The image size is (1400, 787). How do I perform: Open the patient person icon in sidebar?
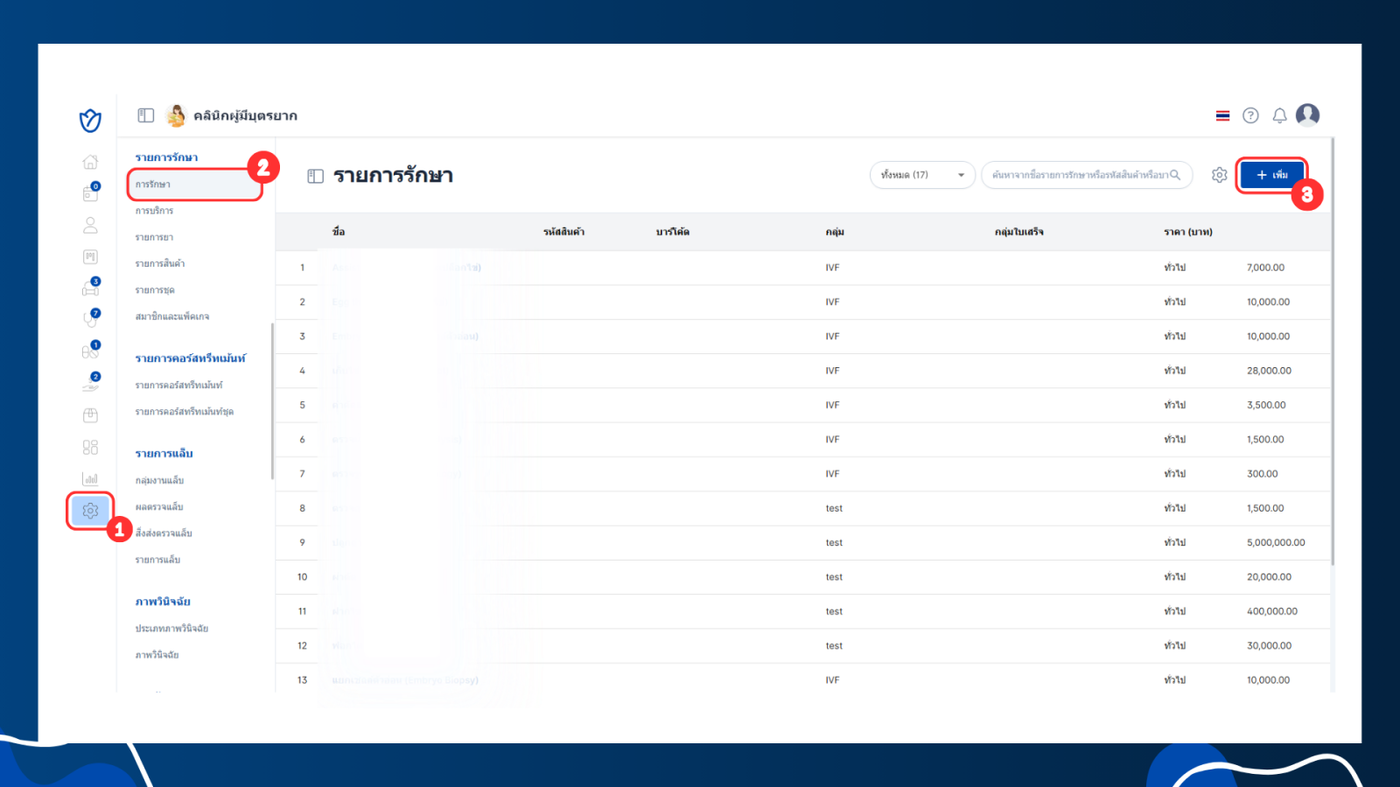click(x=90, y=226)
